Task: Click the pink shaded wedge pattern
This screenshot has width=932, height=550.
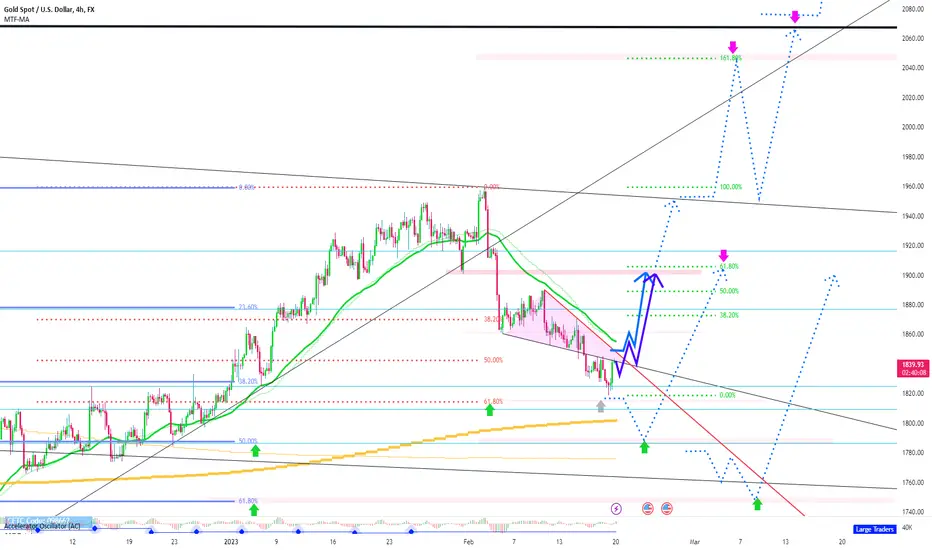Action: coord(548,324)
